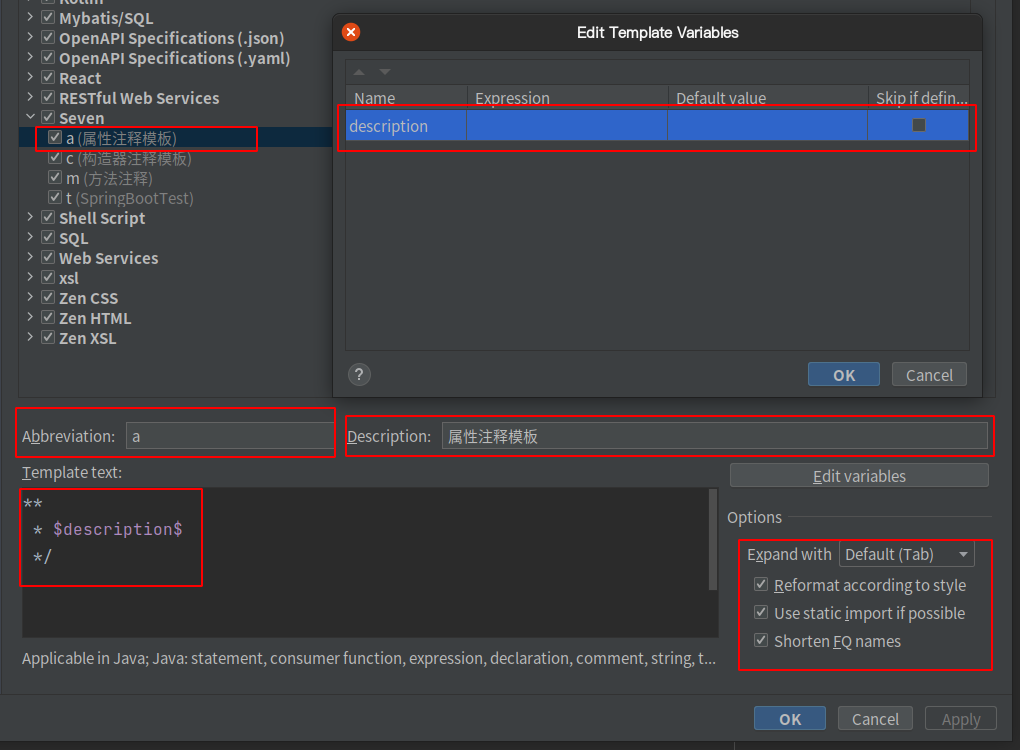This screenshot has height=750, width=1020.
Task: Move variable down with down arrow
Action: tap(385, 72)
